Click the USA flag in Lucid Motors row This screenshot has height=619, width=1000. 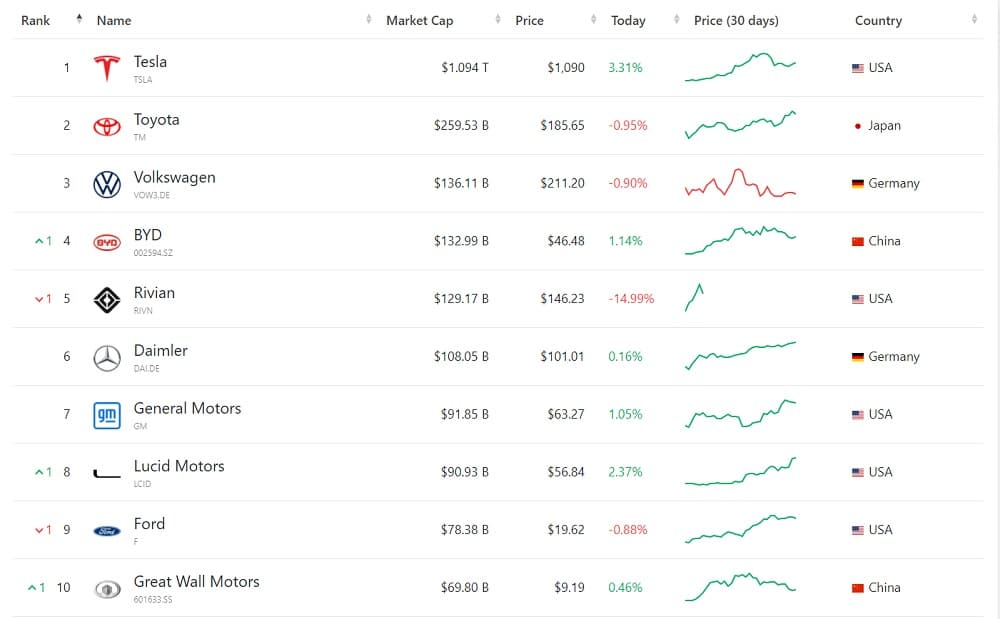pyautogui.click(x=858, y=472)
